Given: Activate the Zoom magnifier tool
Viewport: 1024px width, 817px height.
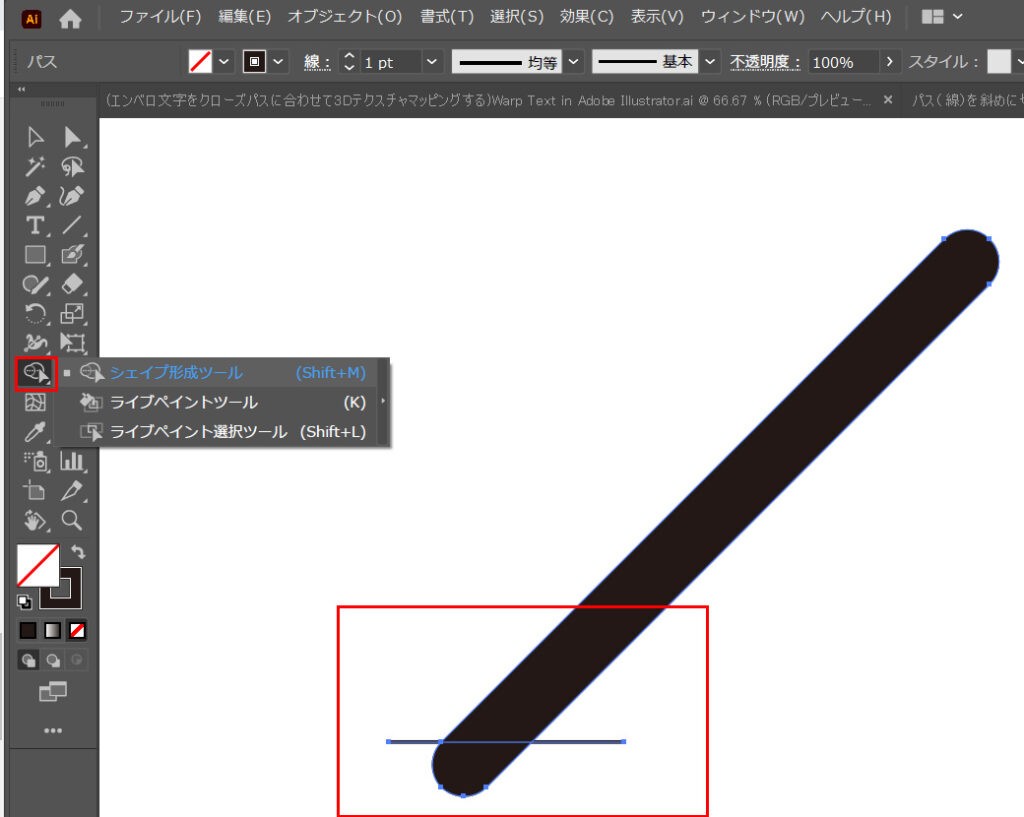Looking at the screenshot, I should tap(72, 521).
